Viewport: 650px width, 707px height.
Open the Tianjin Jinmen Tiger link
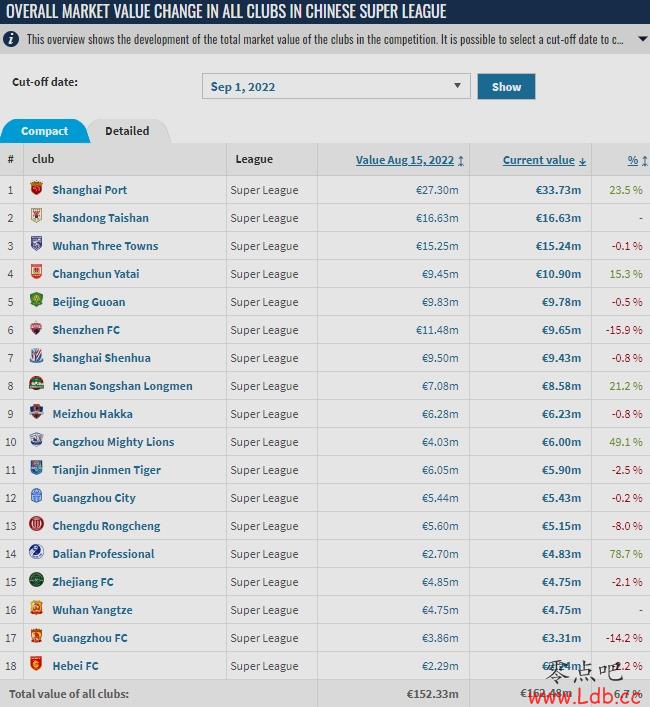tap(106, 470)
